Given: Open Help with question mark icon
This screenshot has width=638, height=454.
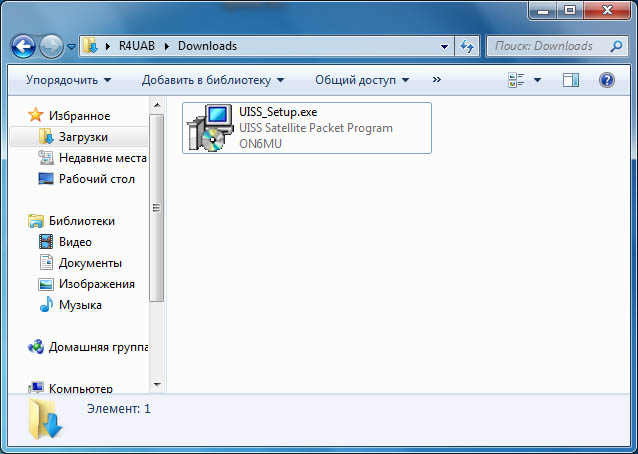Looking at the screenshot, I should (606, 80).
